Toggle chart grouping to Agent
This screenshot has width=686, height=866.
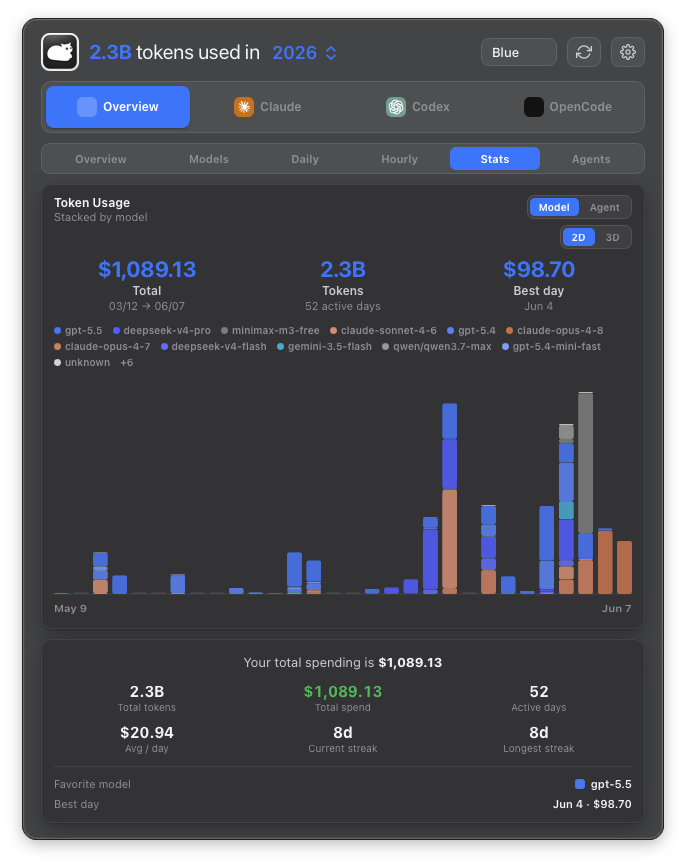(604, 207)
